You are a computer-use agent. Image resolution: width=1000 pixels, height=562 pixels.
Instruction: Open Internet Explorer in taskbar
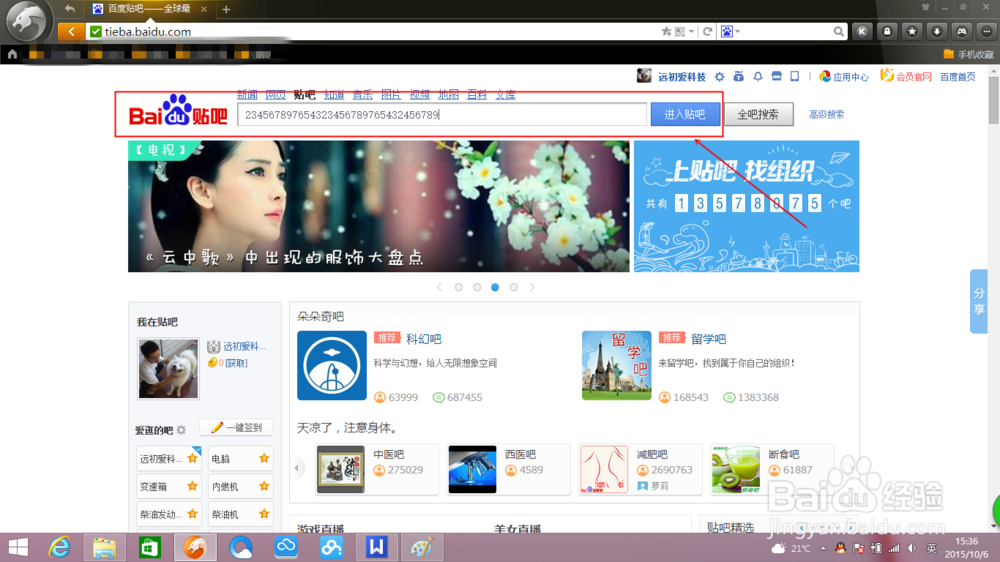coord(59,547)
